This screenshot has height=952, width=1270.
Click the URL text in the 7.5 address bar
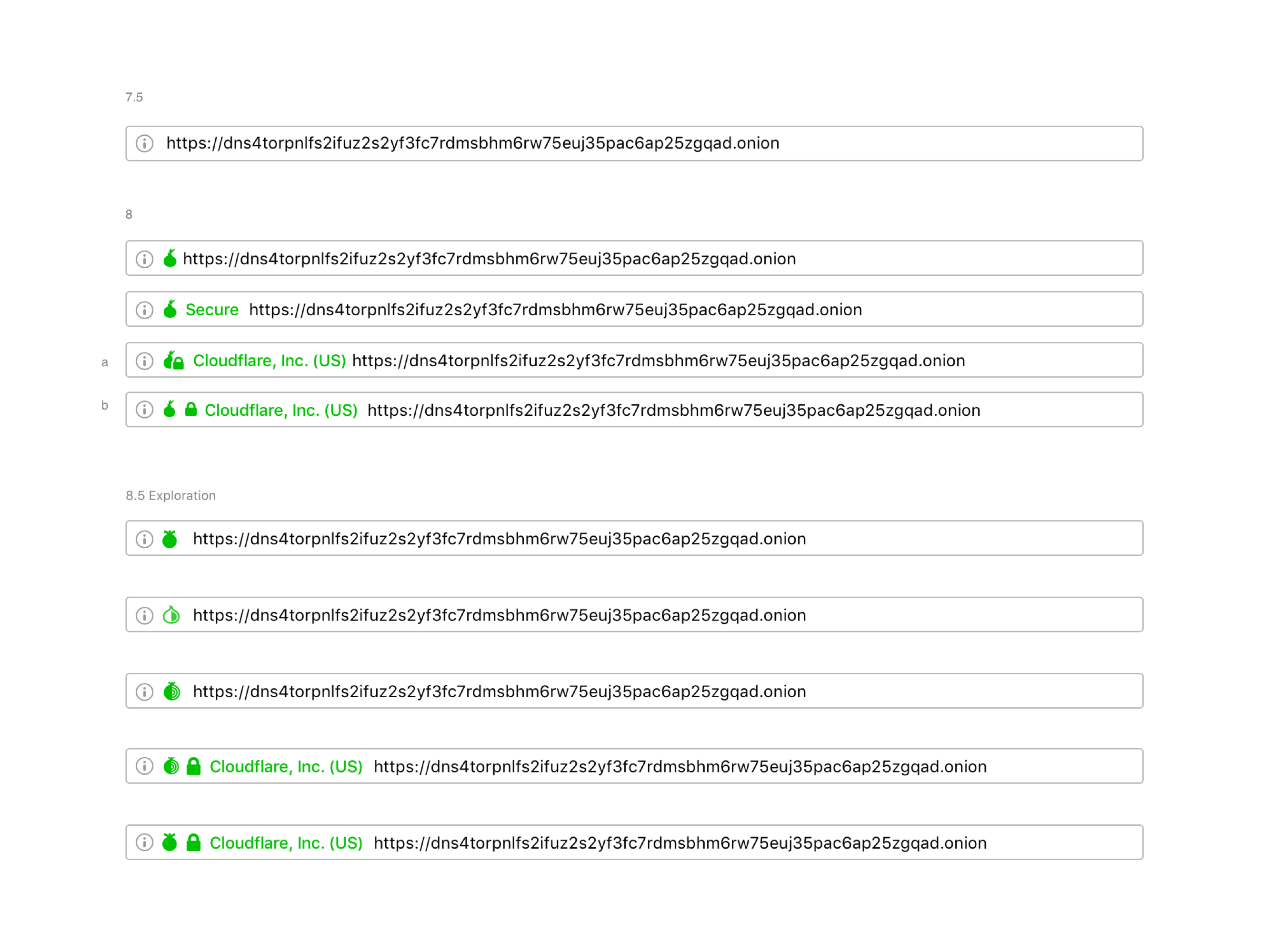472,143
